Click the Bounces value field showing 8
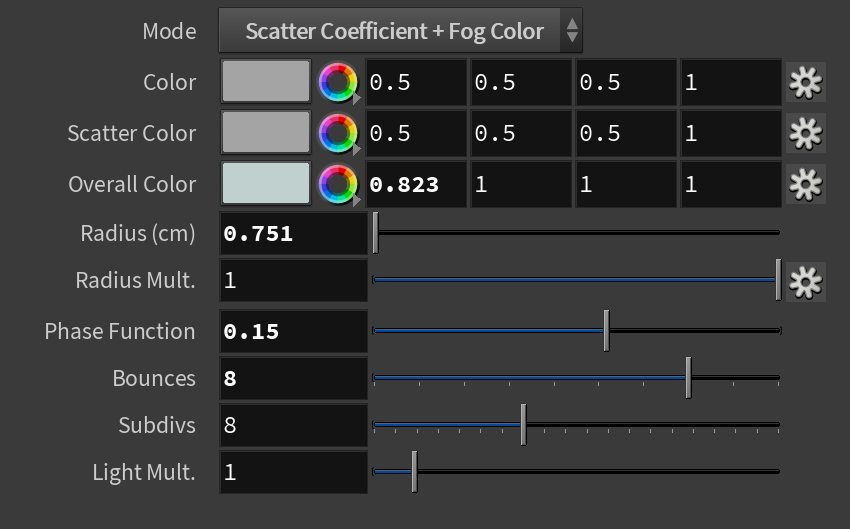Screen dimensions: 850x529 pos(293,378)
